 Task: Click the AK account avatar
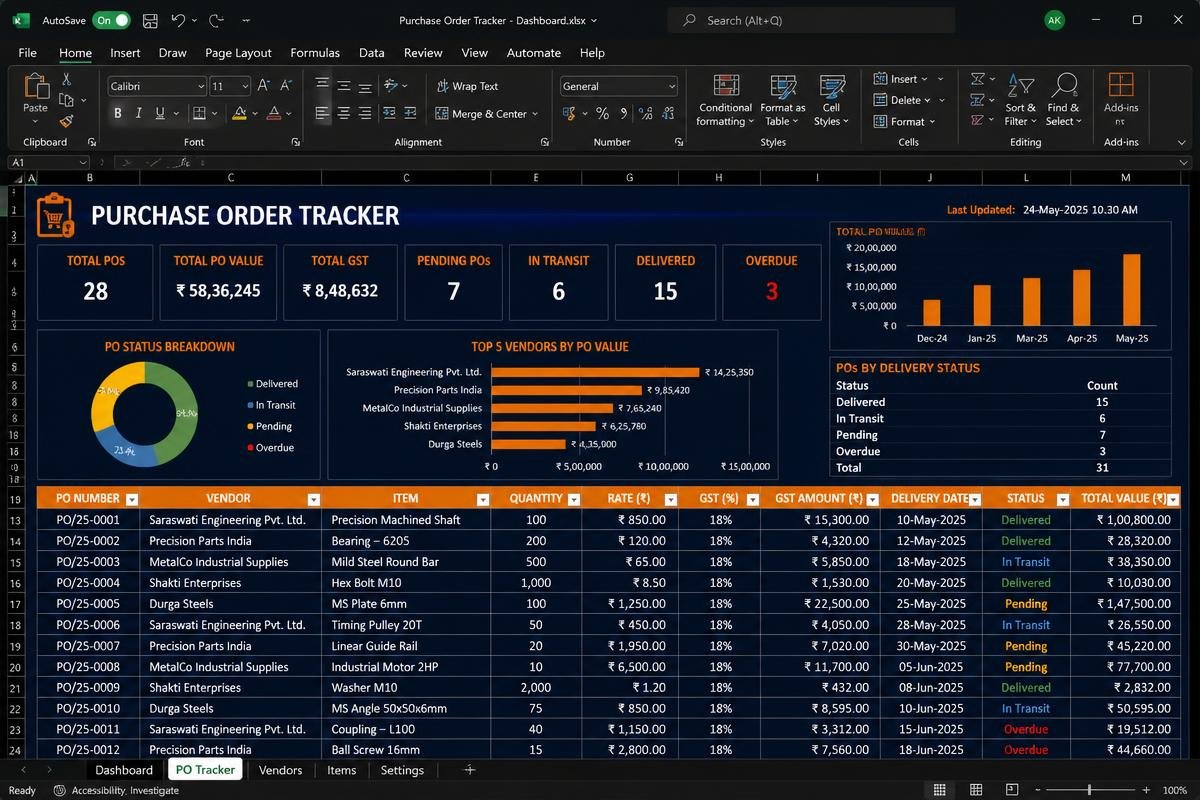(1054, 20)
